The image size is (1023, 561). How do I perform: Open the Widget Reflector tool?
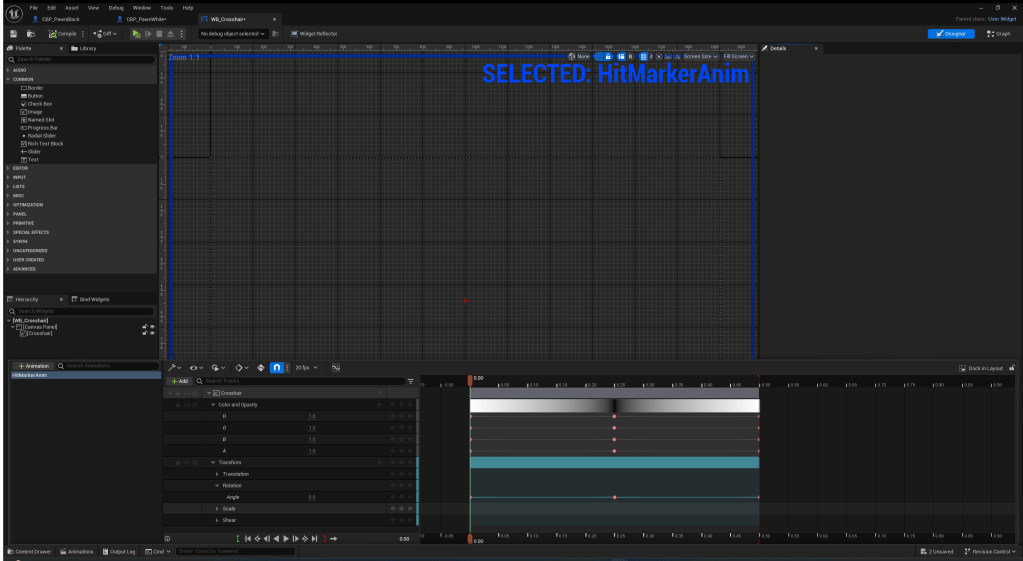click(x=314, y=33)
